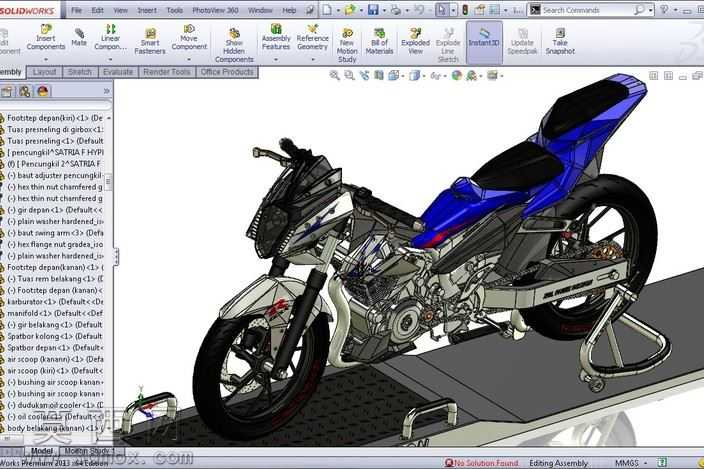This screenshot has height=469, width=704.
Task: Select manifold<1> in feature tree
Action: (x=55, y=313)
